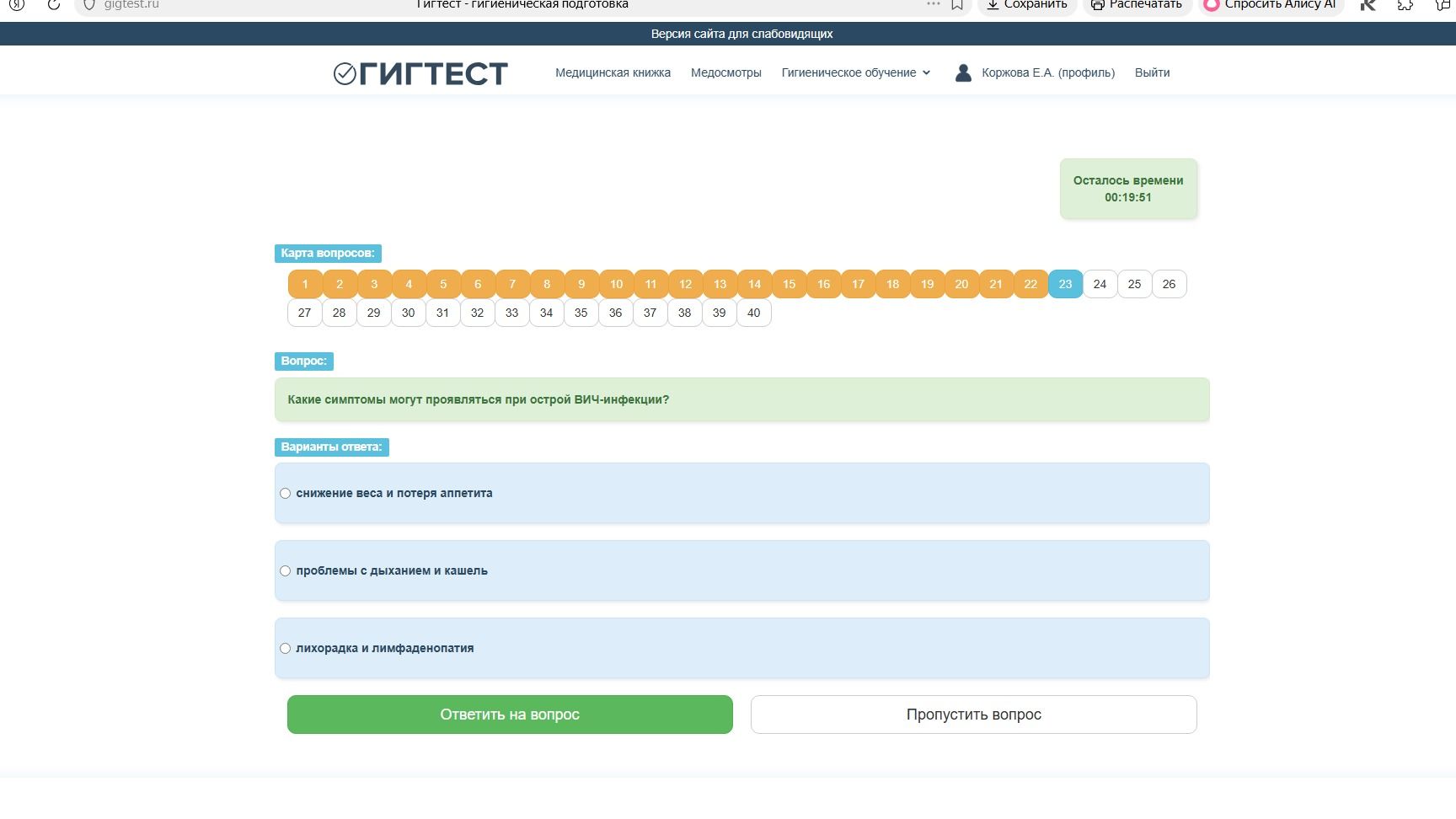The height and width of the screenshot is (819, 1456).
Task: Select question 15 in the question map
Action: 789,284
